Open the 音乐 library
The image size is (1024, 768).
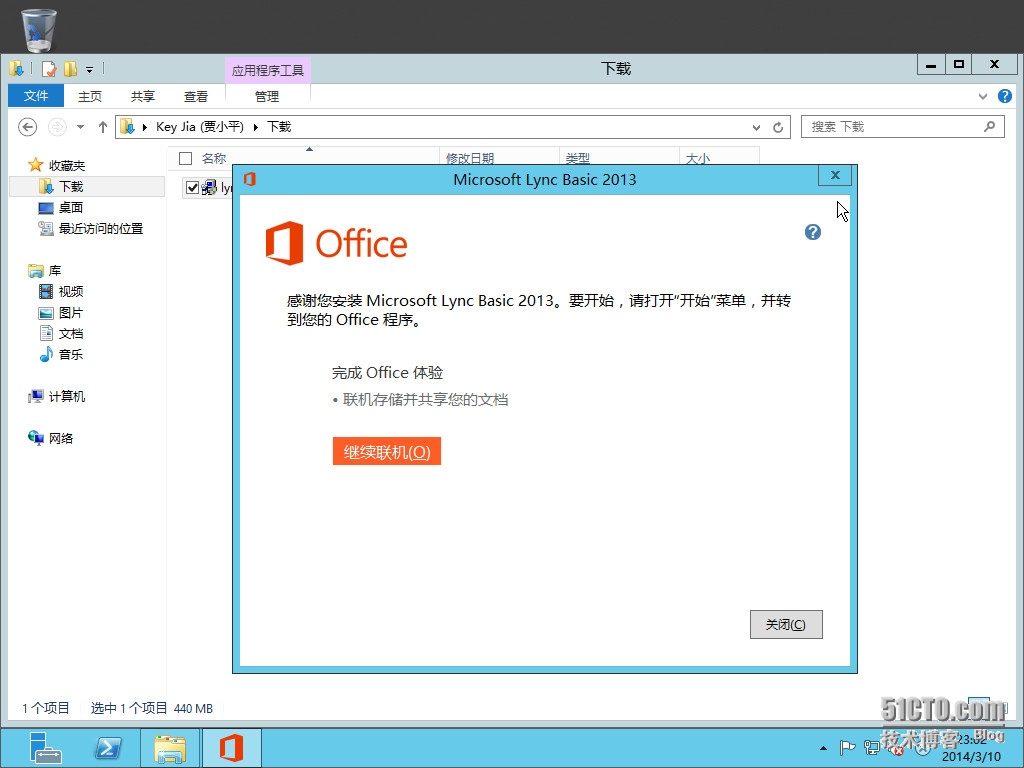[x=71, y=354]
